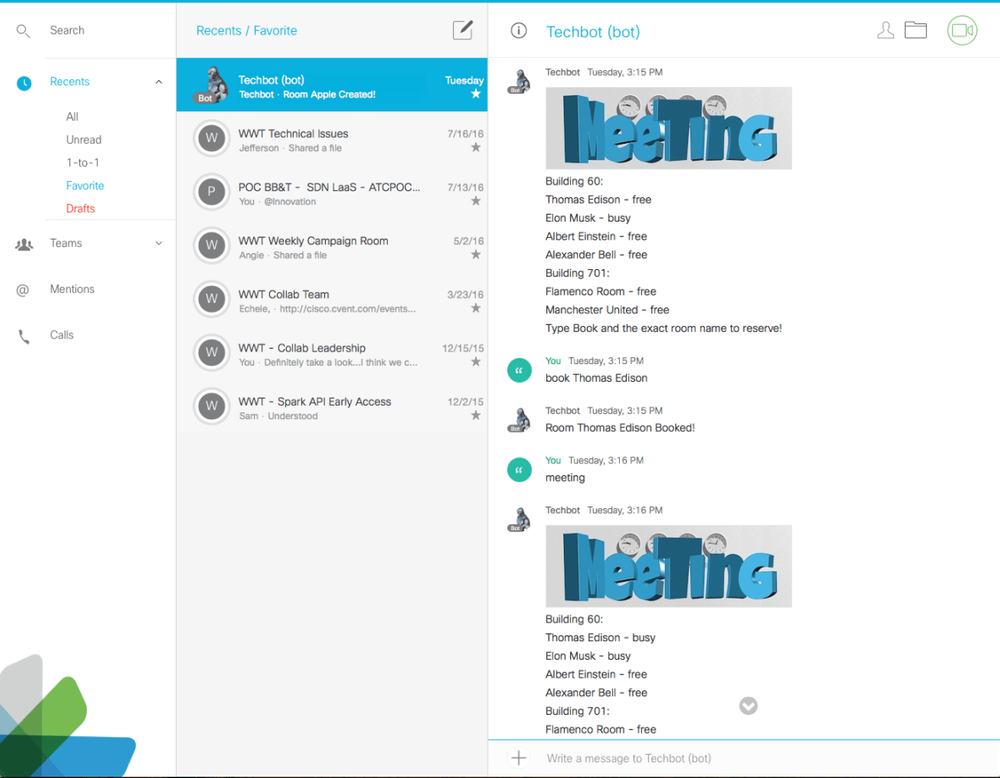Click 'book Thomas Edison' message text

pos(596,378)
